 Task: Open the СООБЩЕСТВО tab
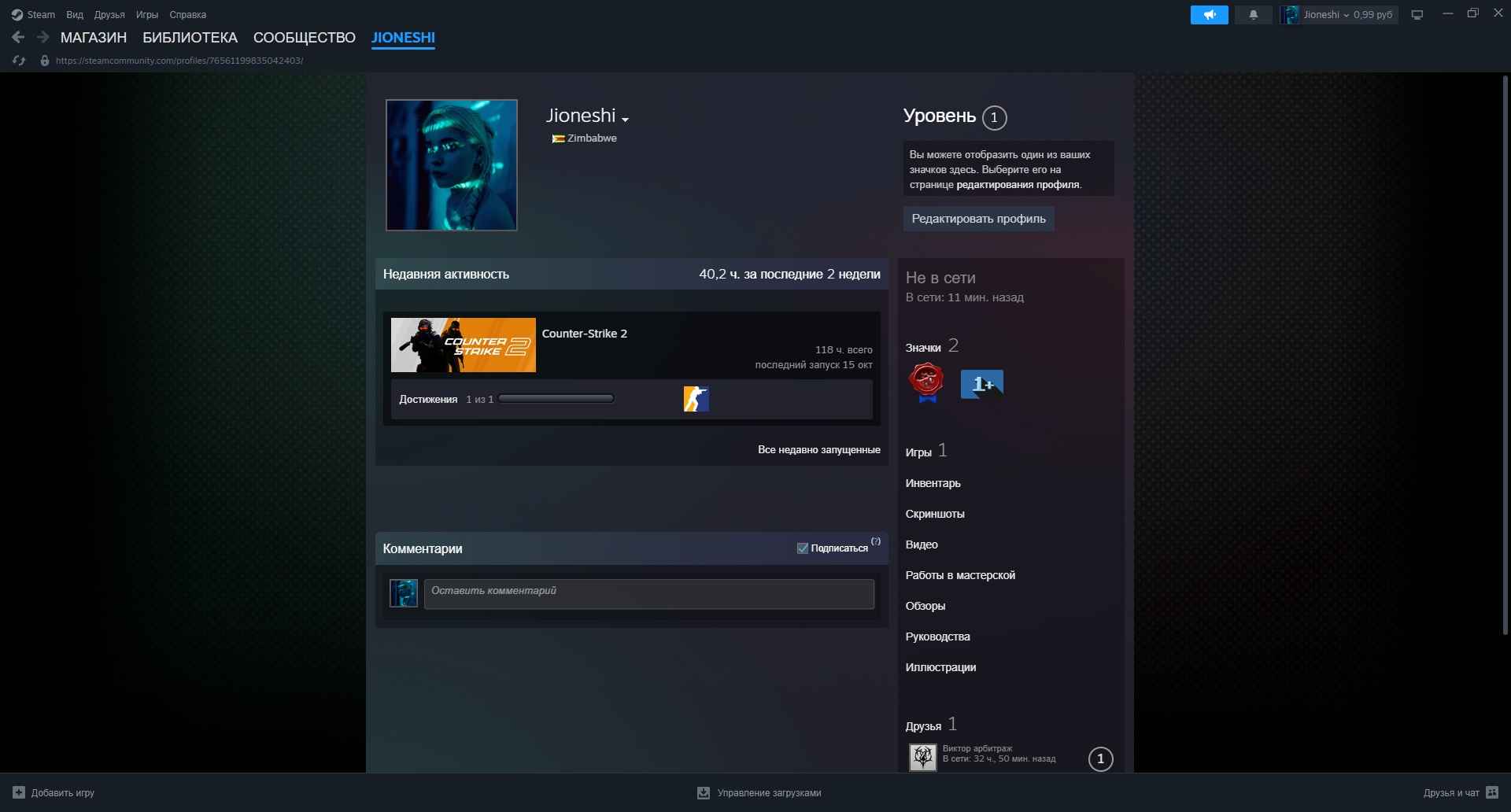point(304,38)
